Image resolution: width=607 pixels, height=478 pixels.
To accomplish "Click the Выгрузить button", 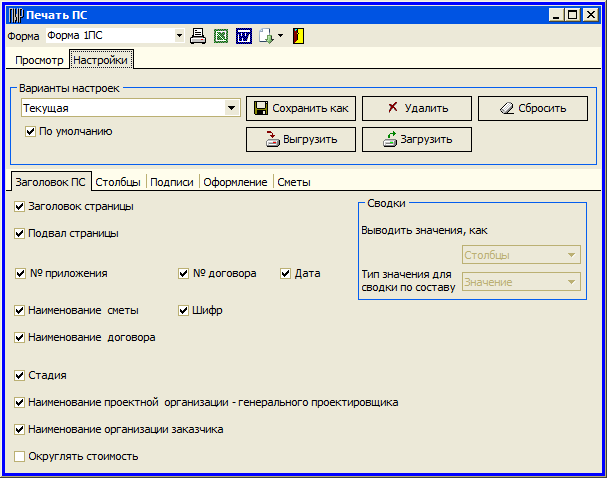I will tap(300, 140).
